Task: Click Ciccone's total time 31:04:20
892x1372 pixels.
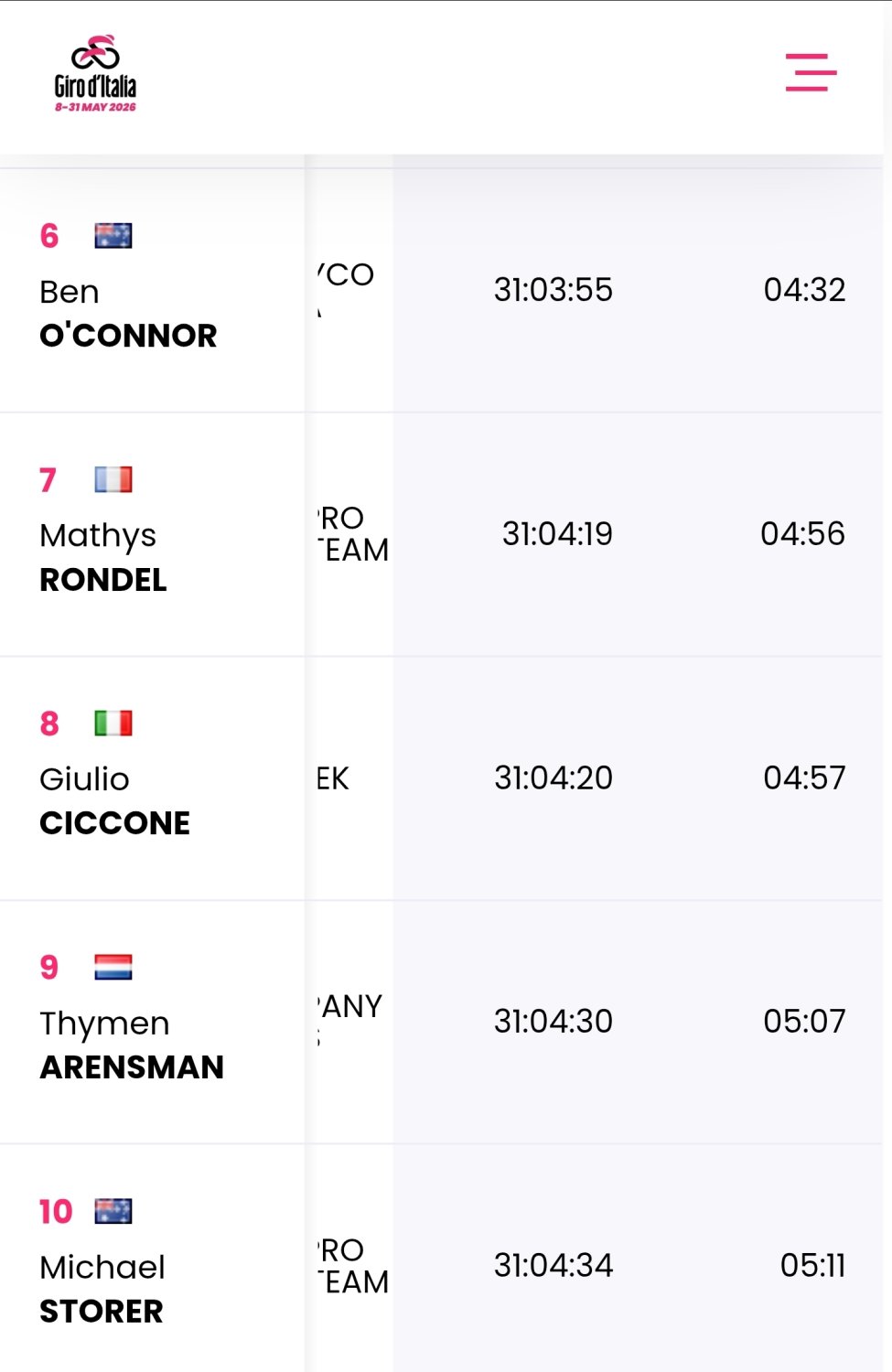Action: (x=553, y=777)
